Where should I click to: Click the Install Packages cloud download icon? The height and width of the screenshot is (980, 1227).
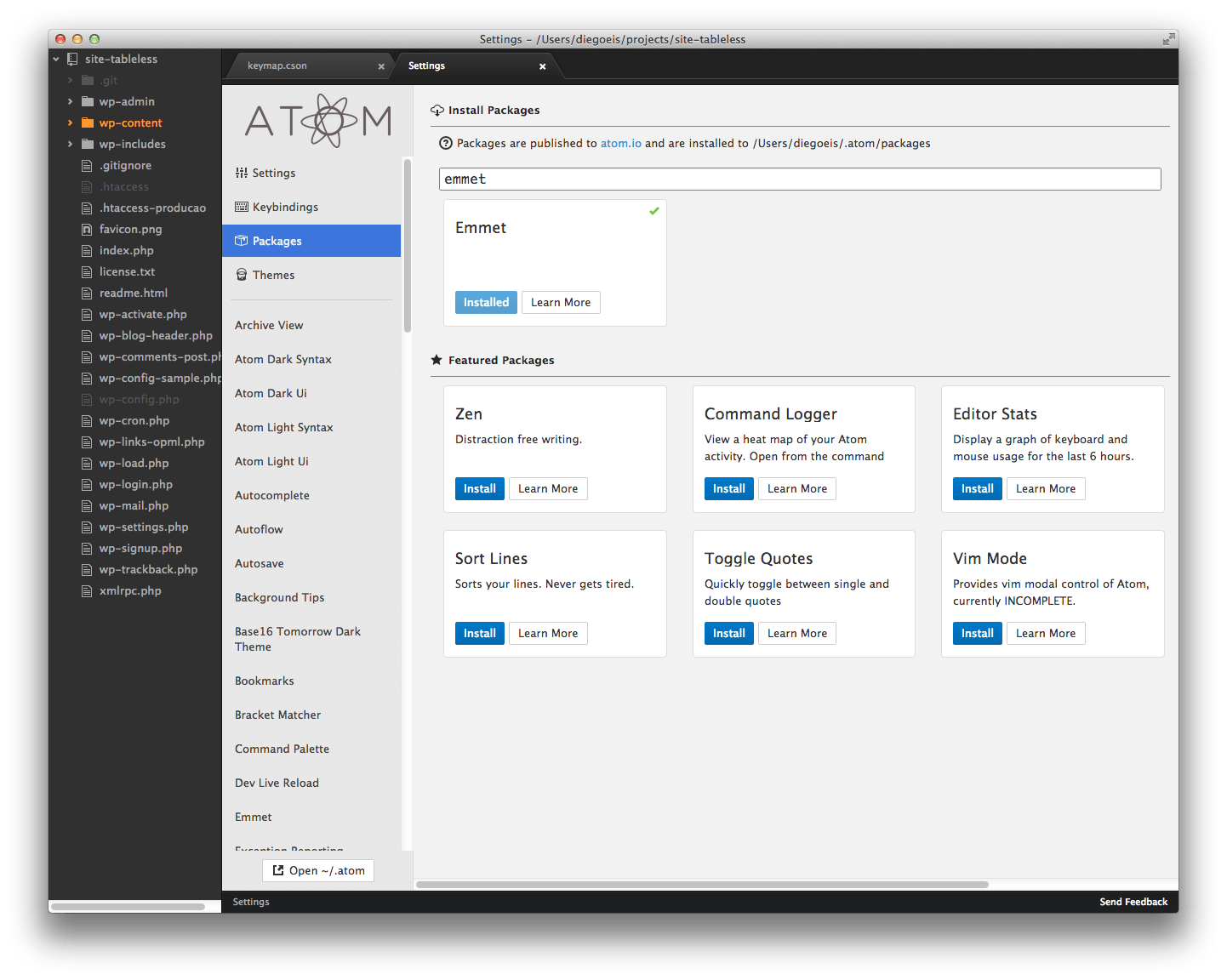point(437,110)
